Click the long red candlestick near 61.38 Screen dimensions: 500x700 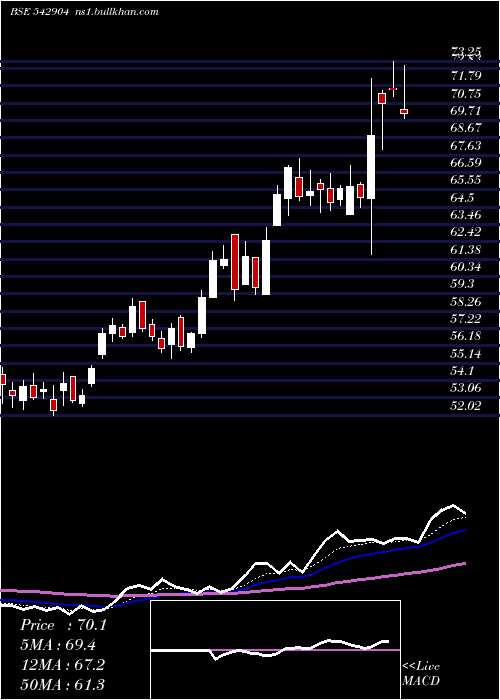point(235,262)
